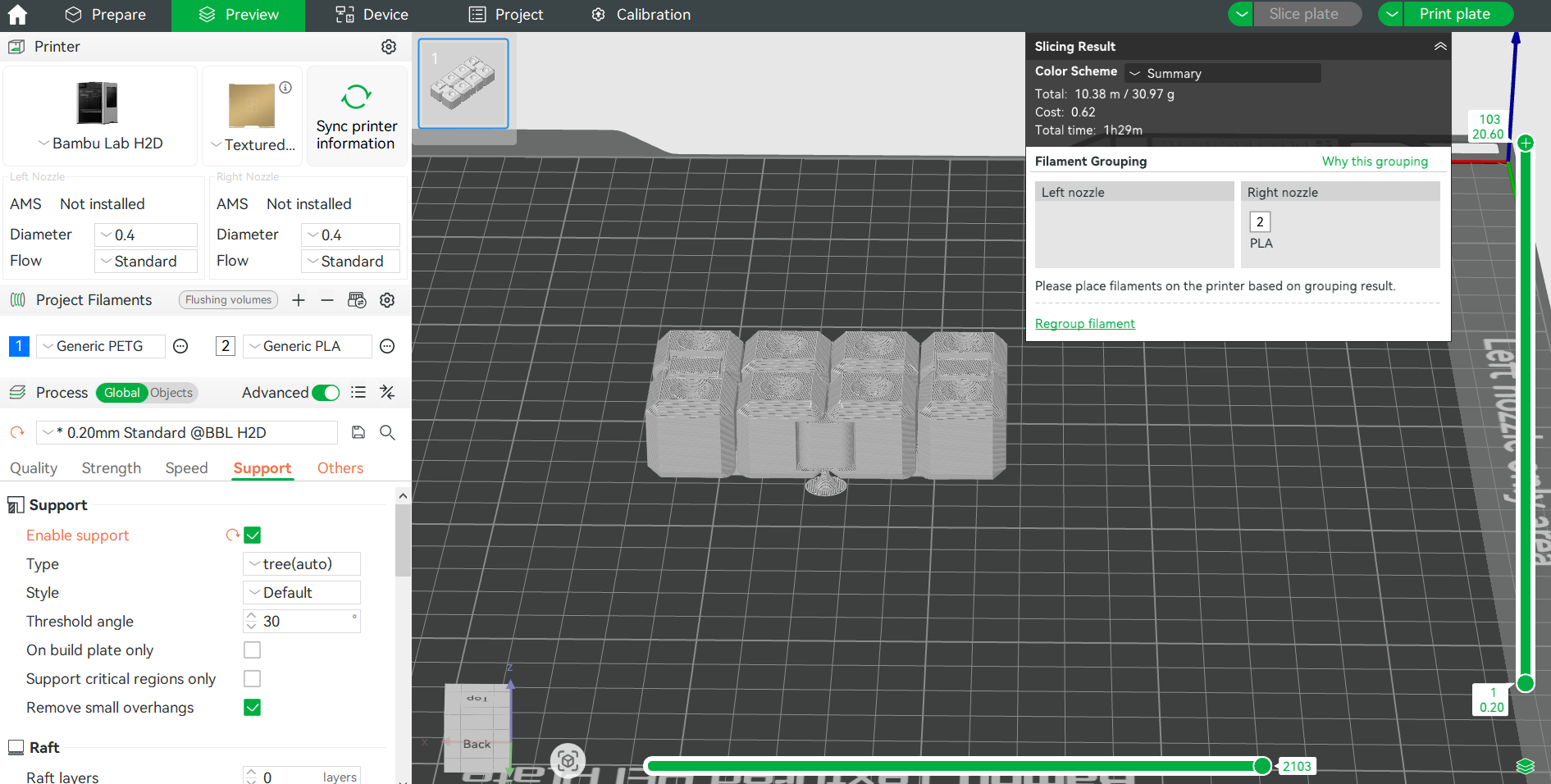Select filament 1 color swatch

(19, 346)
